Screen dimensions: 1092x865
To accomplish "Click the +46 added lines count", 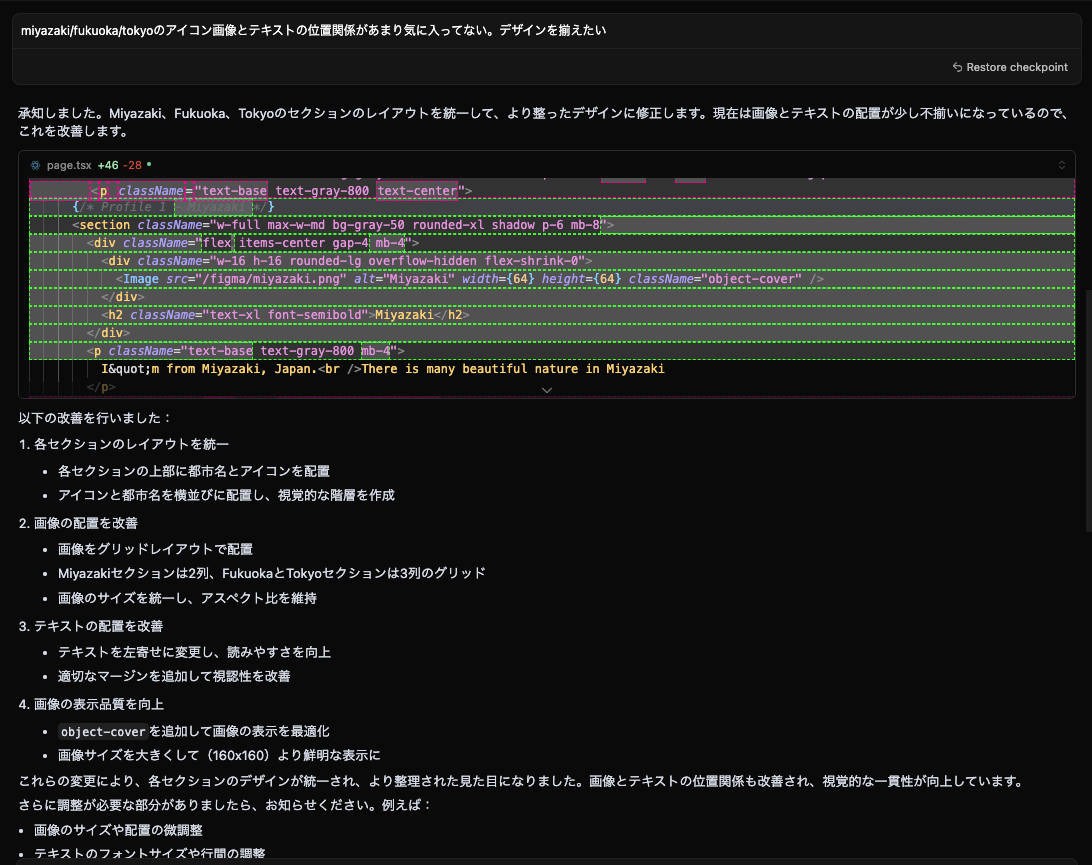I will (x=107, y=165).
